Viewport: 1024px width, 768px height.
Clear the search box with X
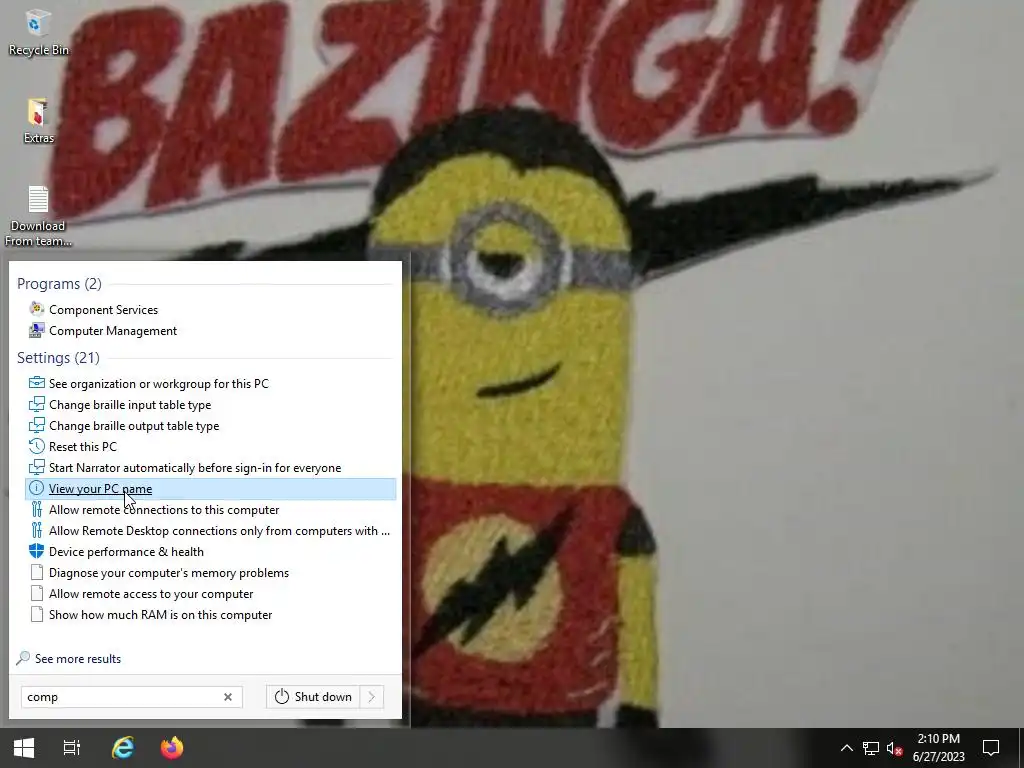[x=228, y=697]
